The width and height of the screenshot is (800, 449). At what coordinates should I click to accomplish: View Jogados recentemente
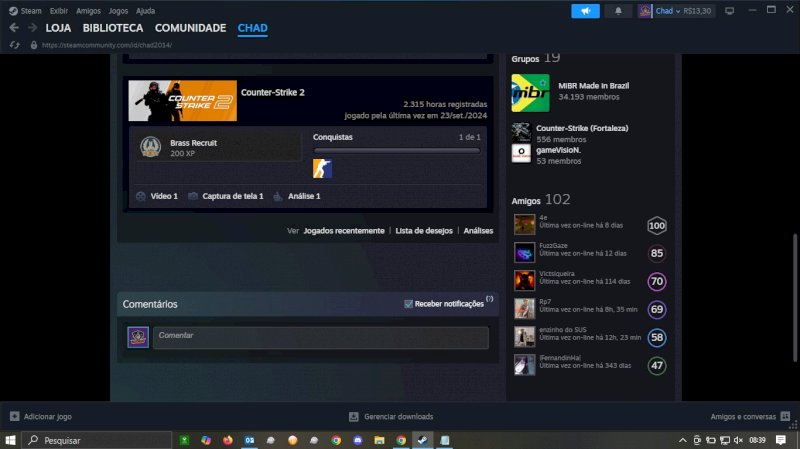click(344, 231)
